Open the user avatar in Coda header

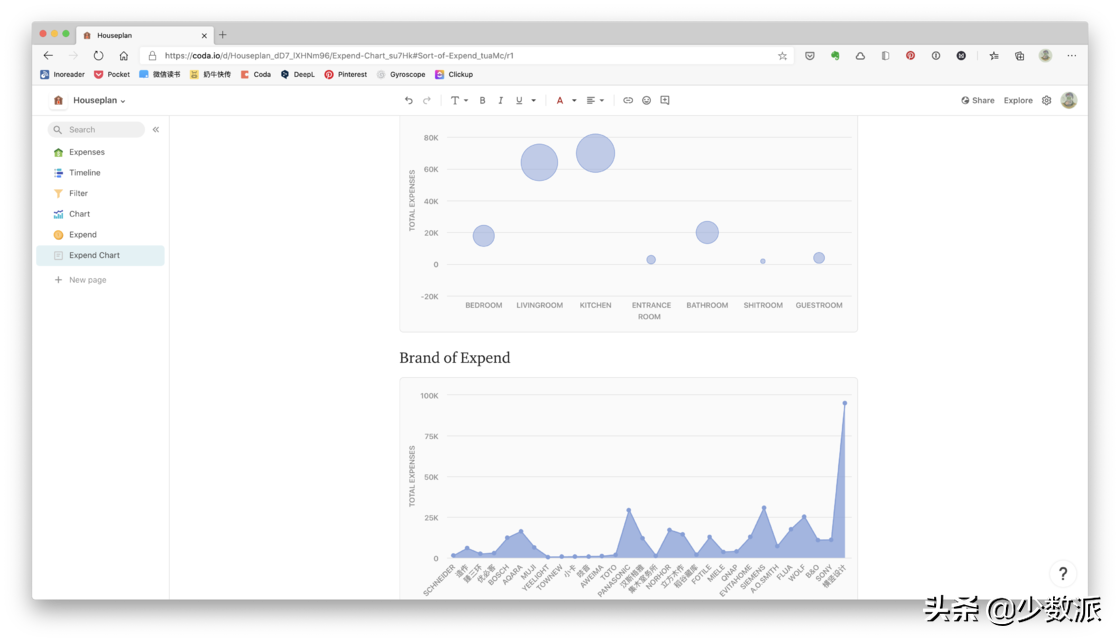pos(1069,101)
